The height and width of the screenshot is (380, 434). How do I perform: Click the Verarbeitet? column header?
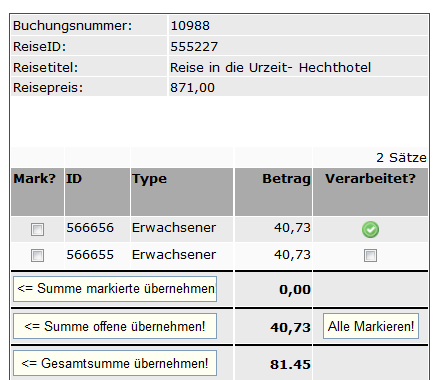point(371,179)
